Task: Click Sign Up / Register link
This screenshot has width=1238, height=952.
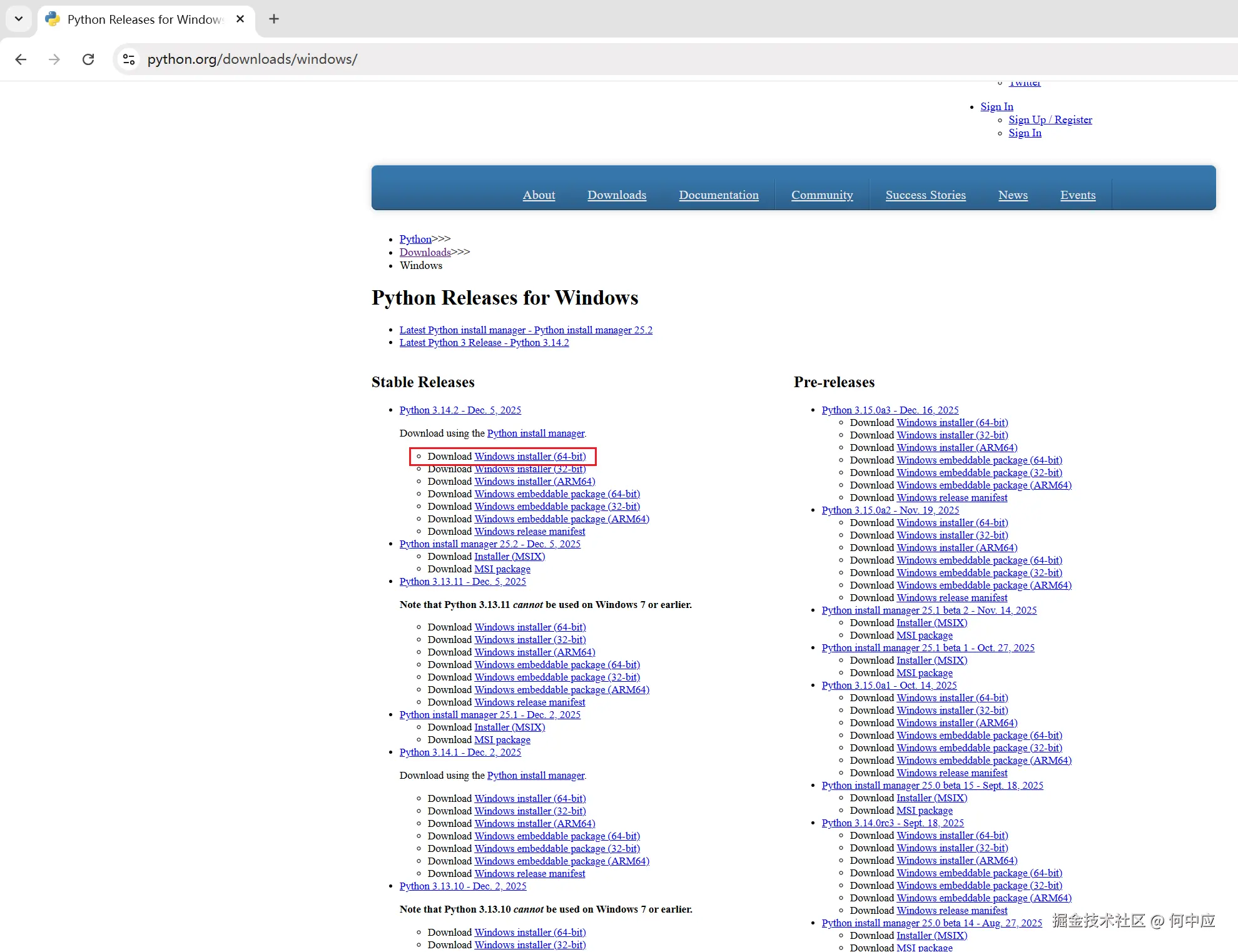Action: coord(1050,120)
